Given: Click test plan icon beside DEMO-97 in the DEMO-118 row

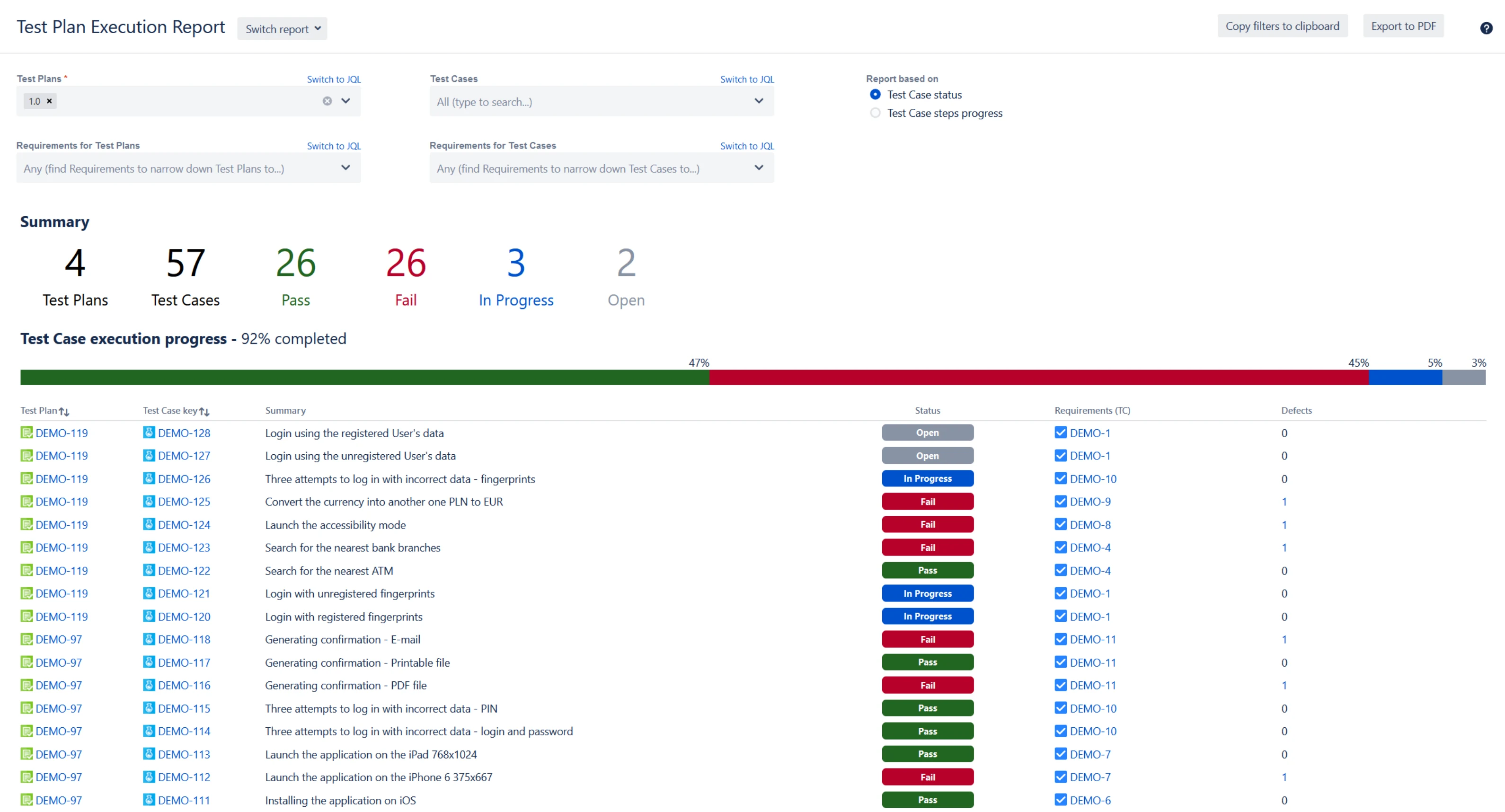Looking at the screenshot, I should click(27, 639).
